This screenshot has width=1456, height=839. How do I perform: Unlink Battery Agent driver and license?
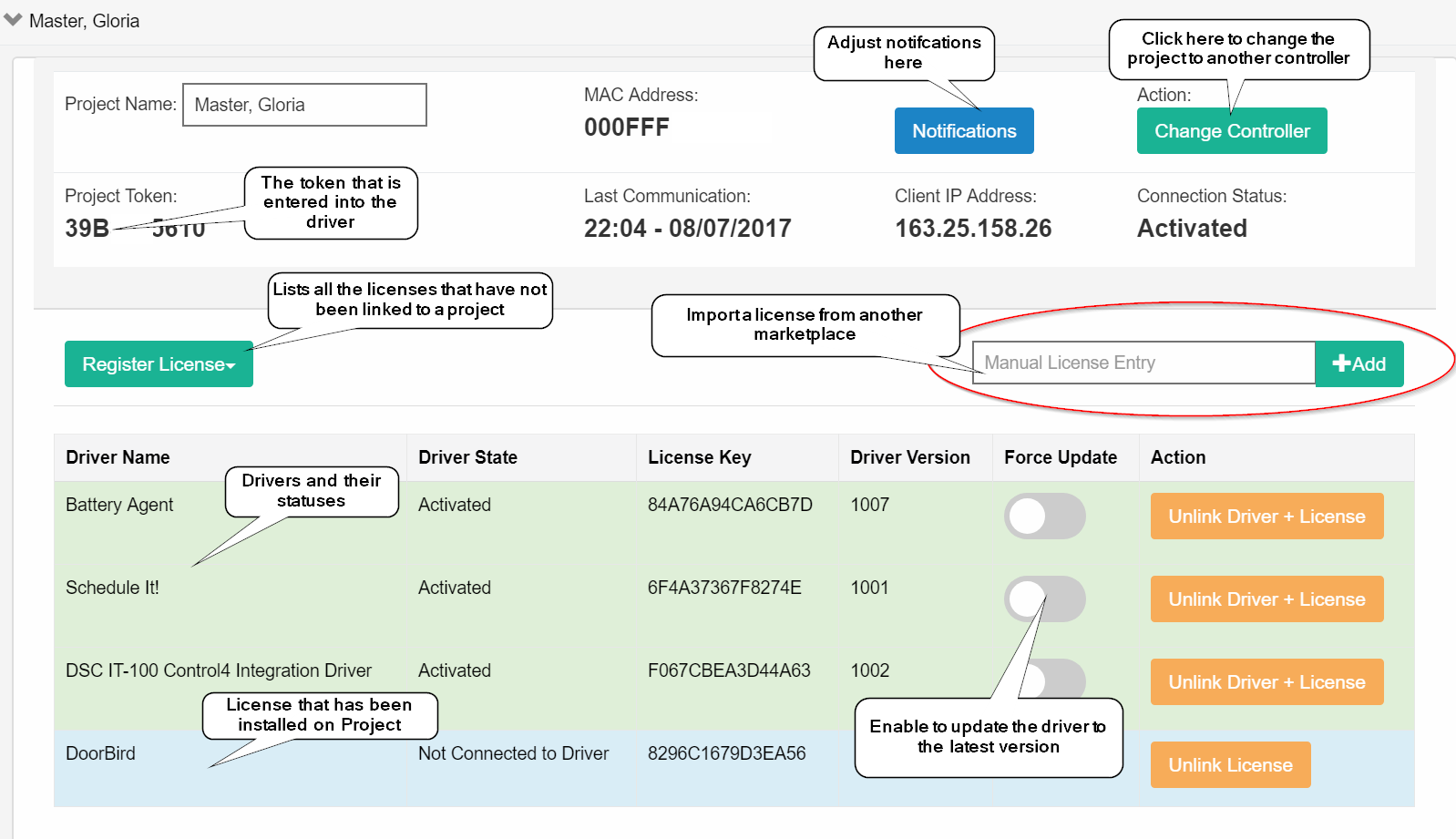click(x=1266, y=517)
